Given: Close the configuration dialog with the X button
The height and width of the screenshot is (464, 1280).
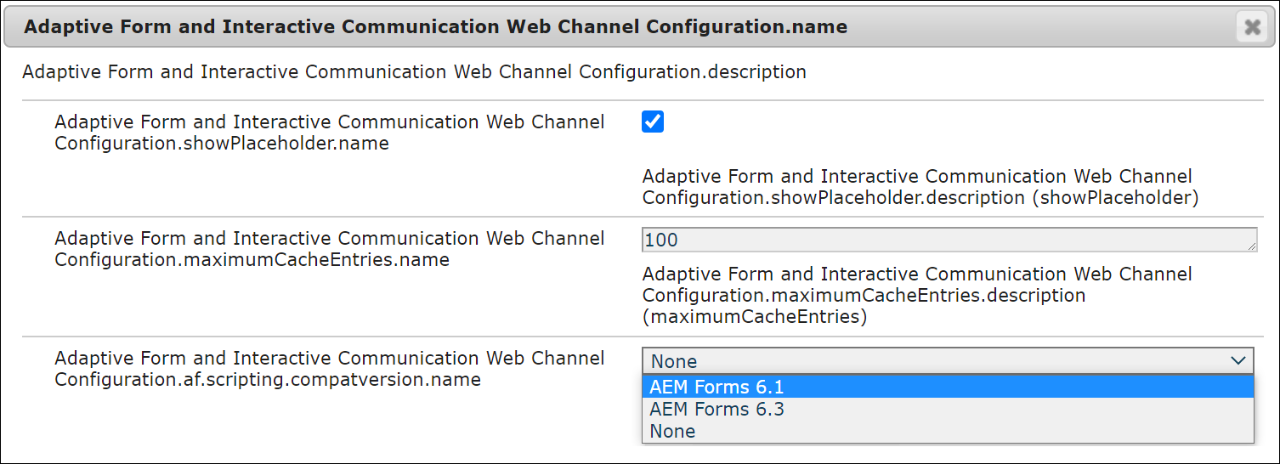Looking at the screenshot, I should point(1250,27).
